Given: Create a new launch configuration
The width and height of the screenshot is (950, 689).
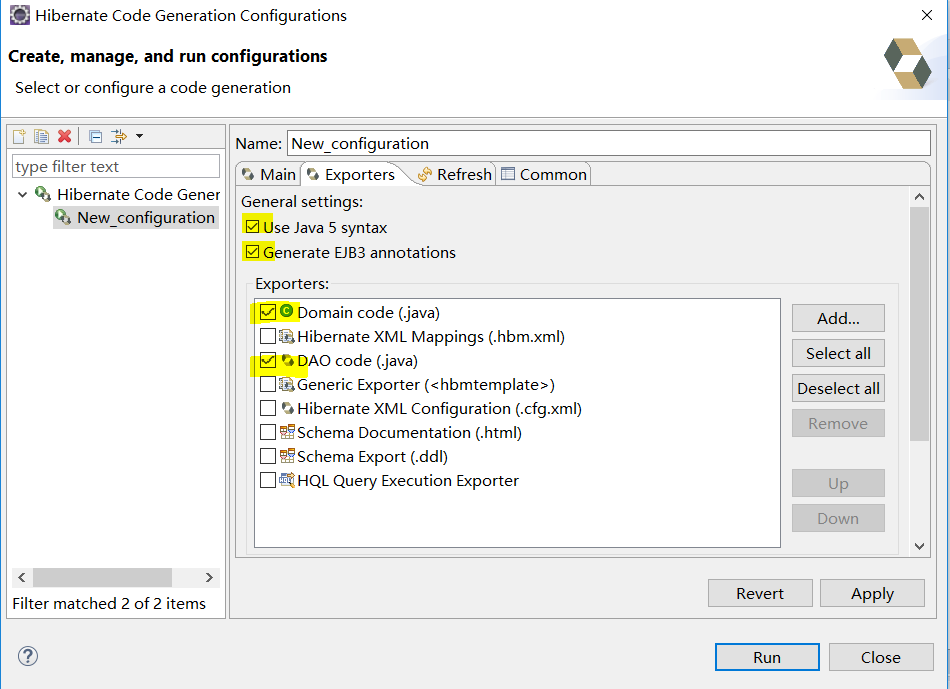Looking at the screenshot, I should pyautogui.click(x=19, y=136).
